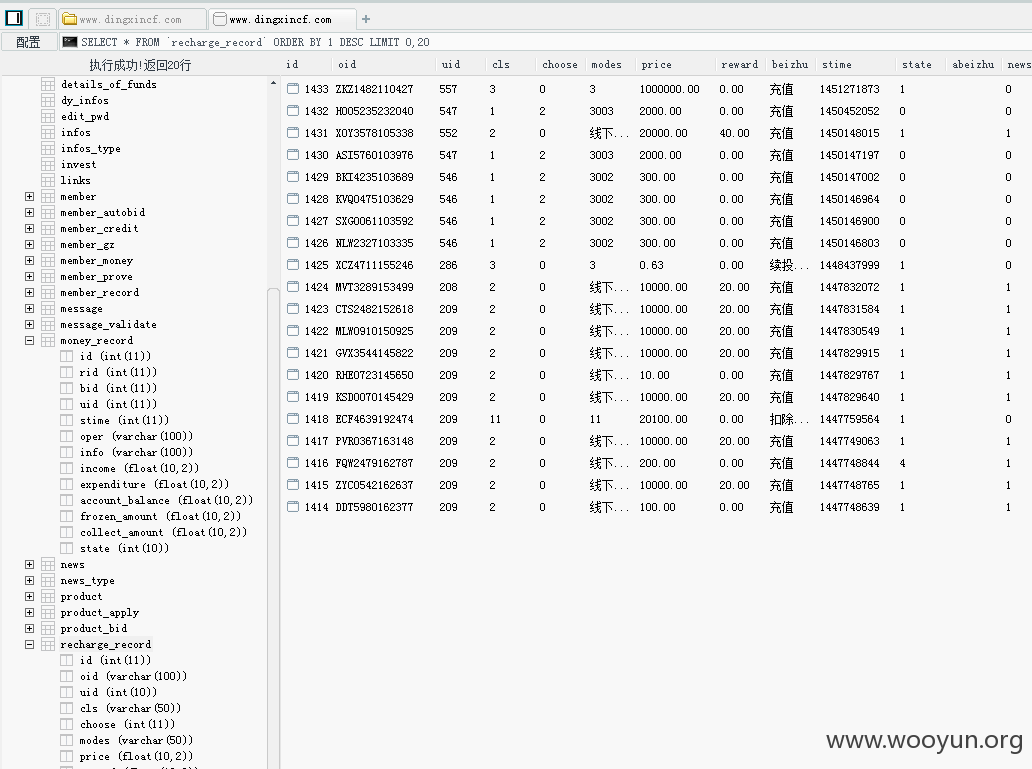Viewport: 1032px width, 769px height.
Task: Click table icon for infos_type
Action: pyautogui.click(x=48, y=148)
